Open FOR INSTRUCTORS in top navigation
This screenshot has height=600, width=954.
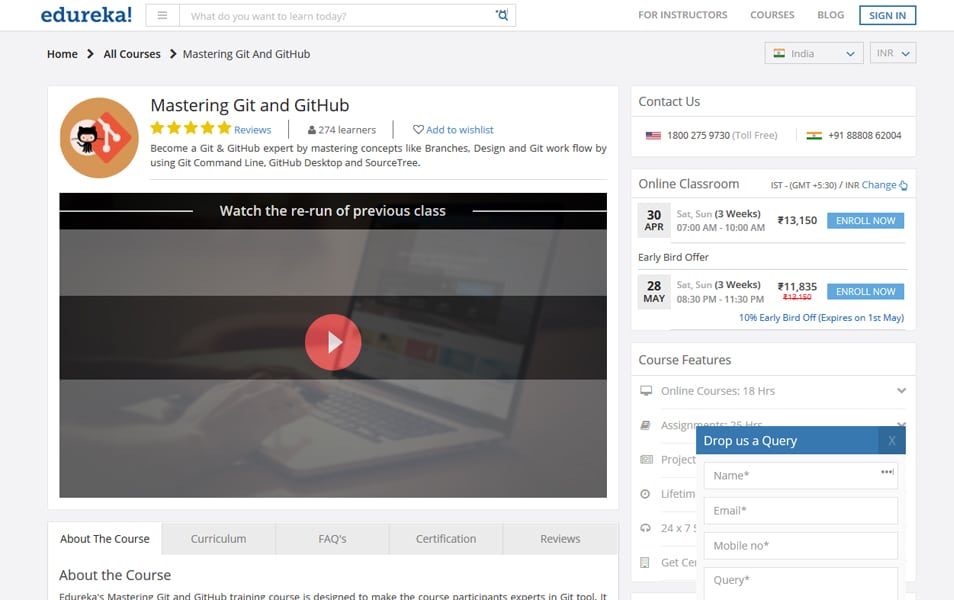coord(682,15)
